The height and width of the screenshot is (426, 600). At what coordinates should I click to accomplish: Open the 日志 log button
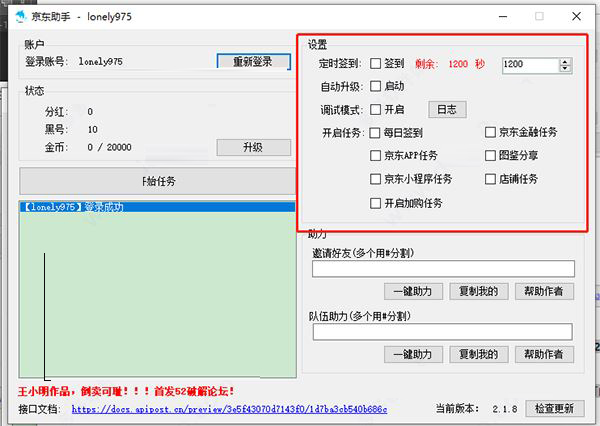coord(447,109)
